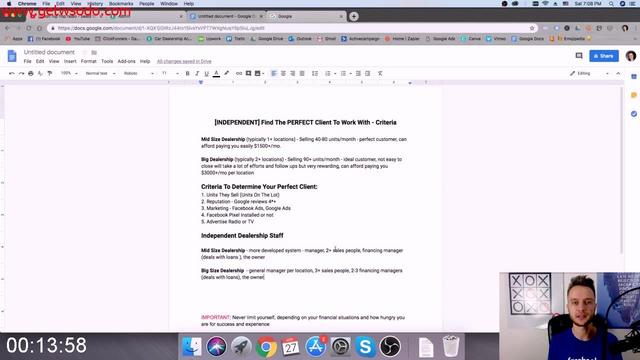Image resolution: width=640 pixels, height=360 pixels.
Task: Open the Docs File menu
Action: (27, 61)
